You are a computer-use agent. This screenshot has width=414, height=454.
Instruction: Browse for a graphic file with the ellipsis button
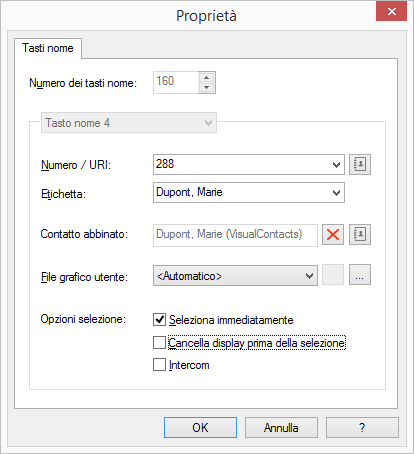pyautogui.click(x=360, y=275)
